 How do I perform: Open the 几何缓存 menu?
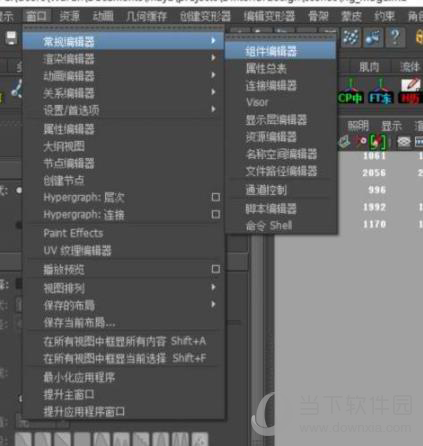[x=147, y=16]
